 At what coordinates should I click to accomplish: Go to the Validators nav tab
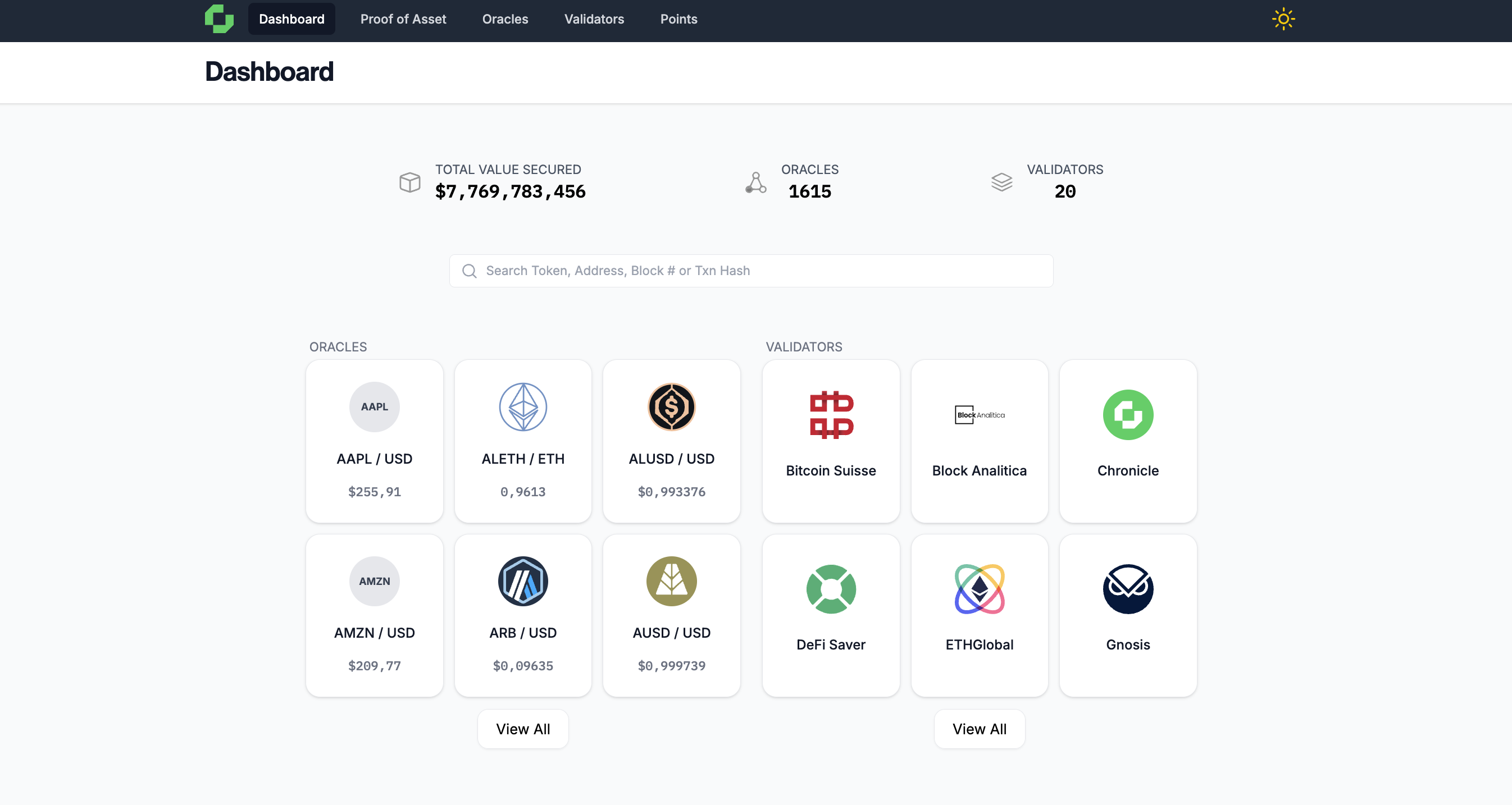tap(594, 19)
